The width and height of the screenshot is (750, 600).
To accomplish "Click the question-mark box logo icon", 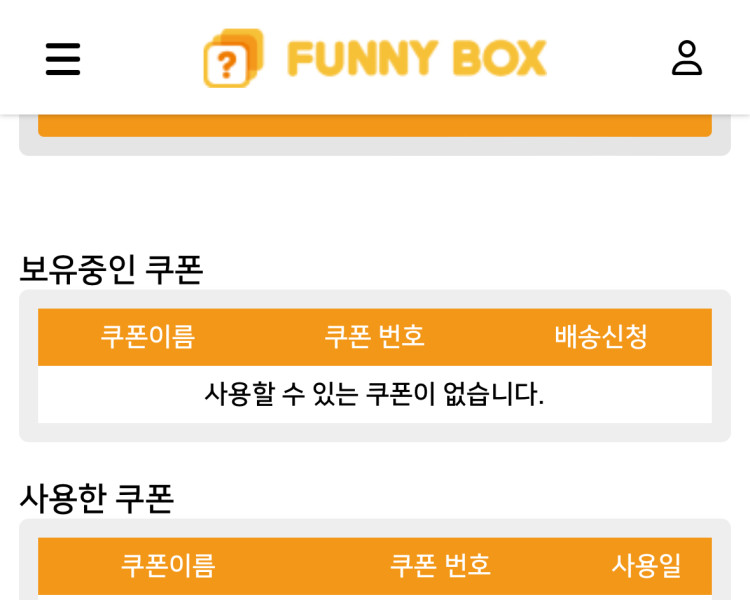I will [233, 59].
